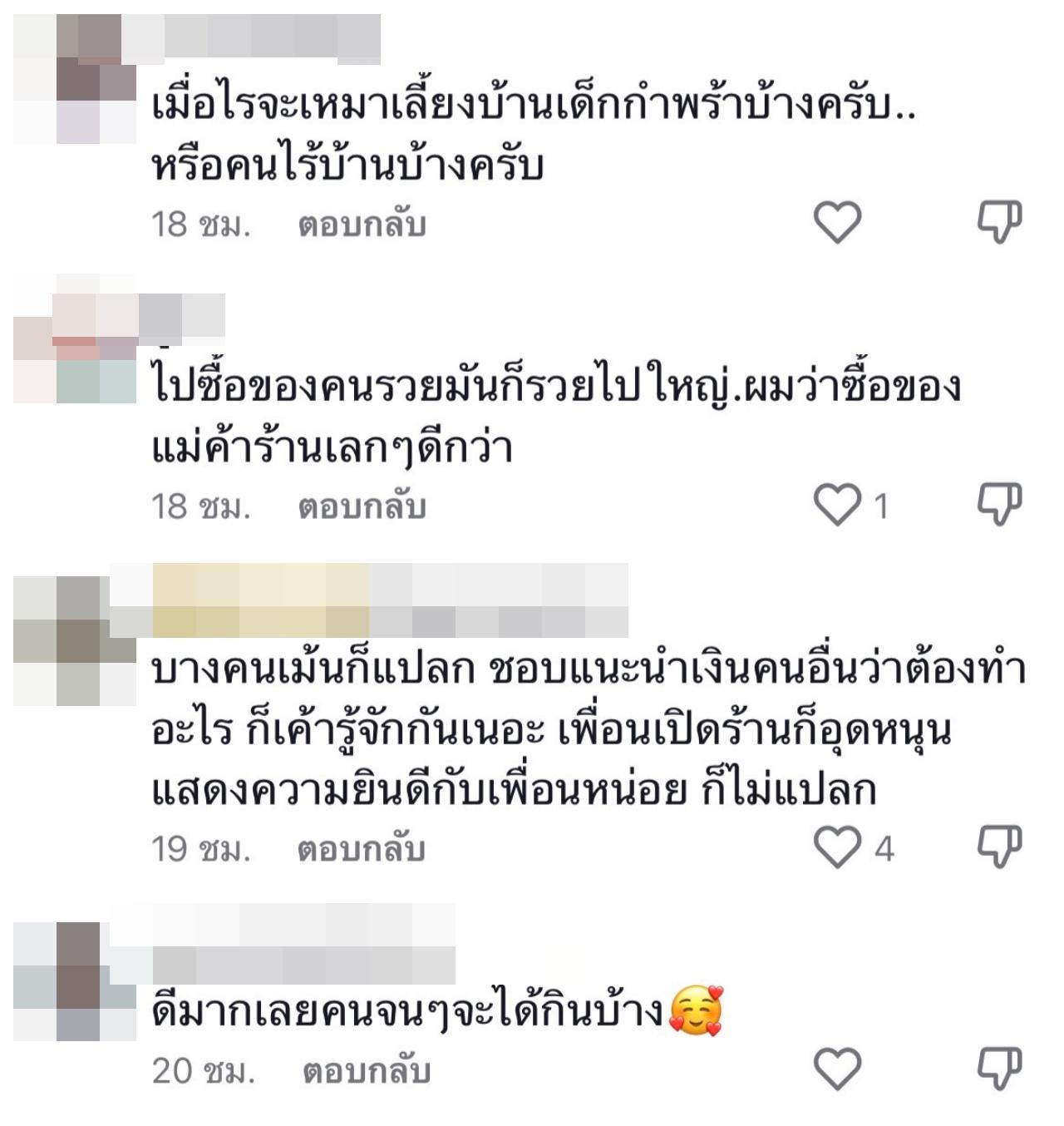Reply to the second 18 ชม. comment
1064x1126 pixels.
tap(362, 506)
